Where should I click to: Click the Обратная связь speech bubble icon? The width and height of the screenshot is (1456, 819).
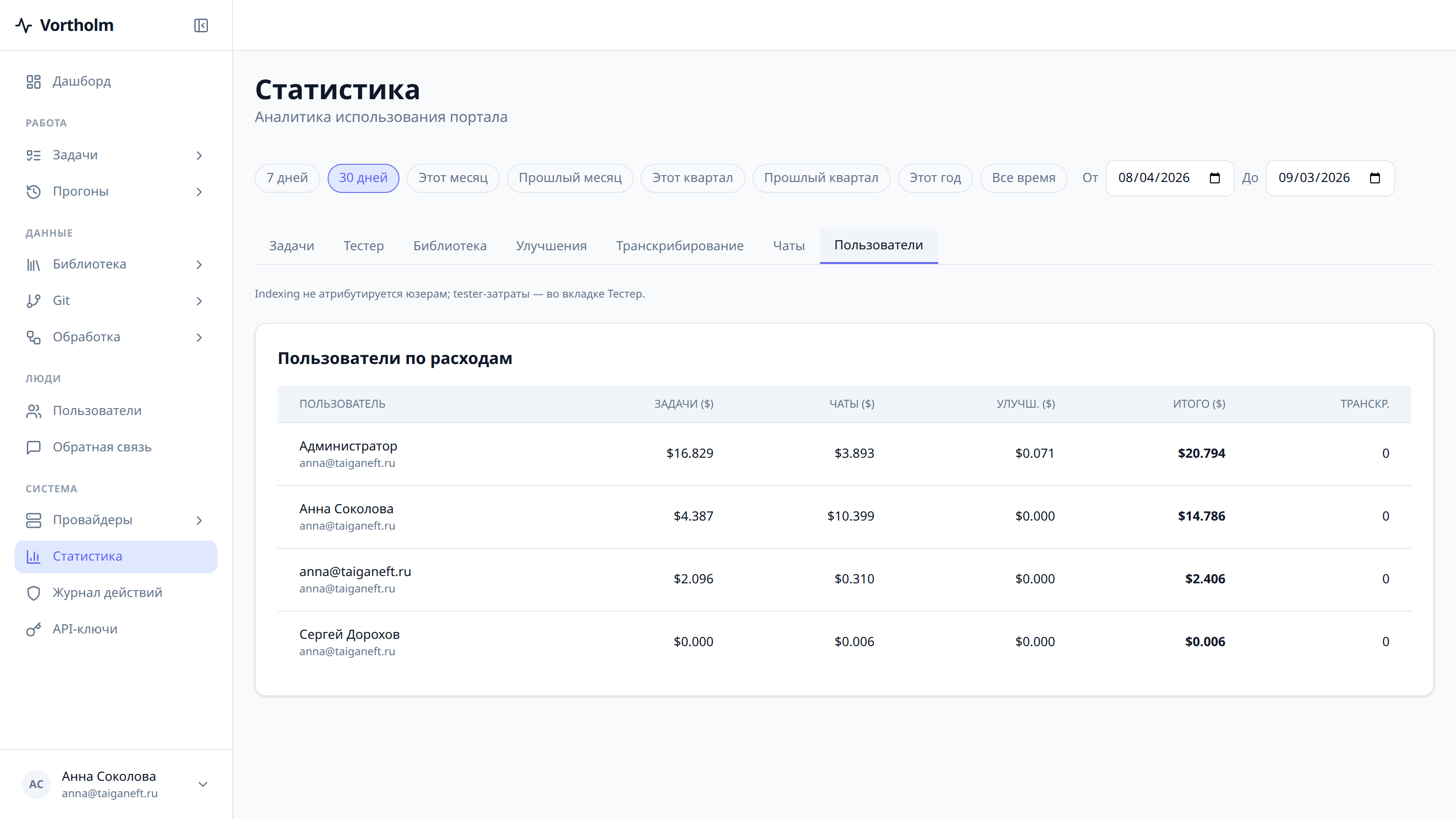pyautogui.click(x=34, y=447)
